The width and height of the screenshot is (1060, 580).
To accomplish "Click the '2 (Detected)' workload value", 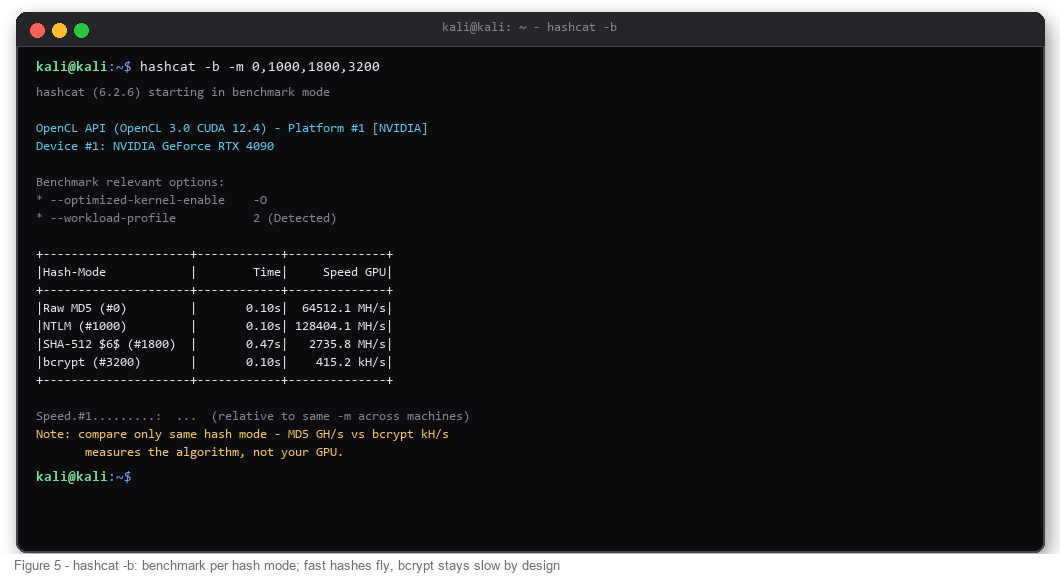I will (x=295, y=218).
